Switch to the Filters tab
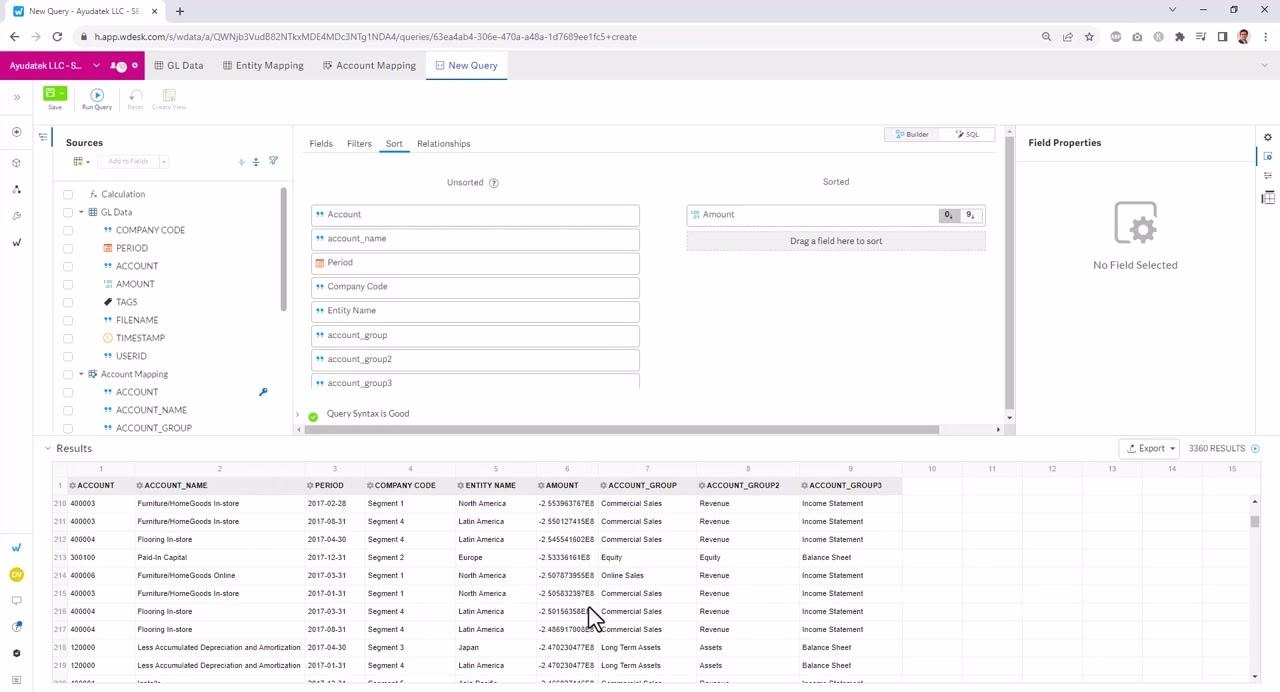 click(x=359, y=144)
